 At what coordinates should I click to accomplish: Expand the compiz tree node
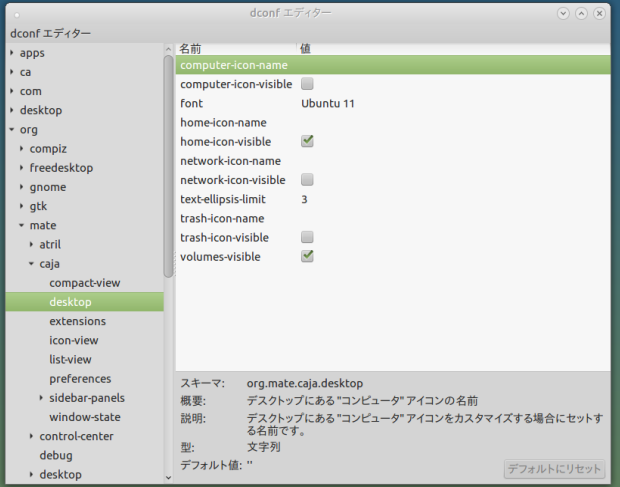tap(21, 149)
